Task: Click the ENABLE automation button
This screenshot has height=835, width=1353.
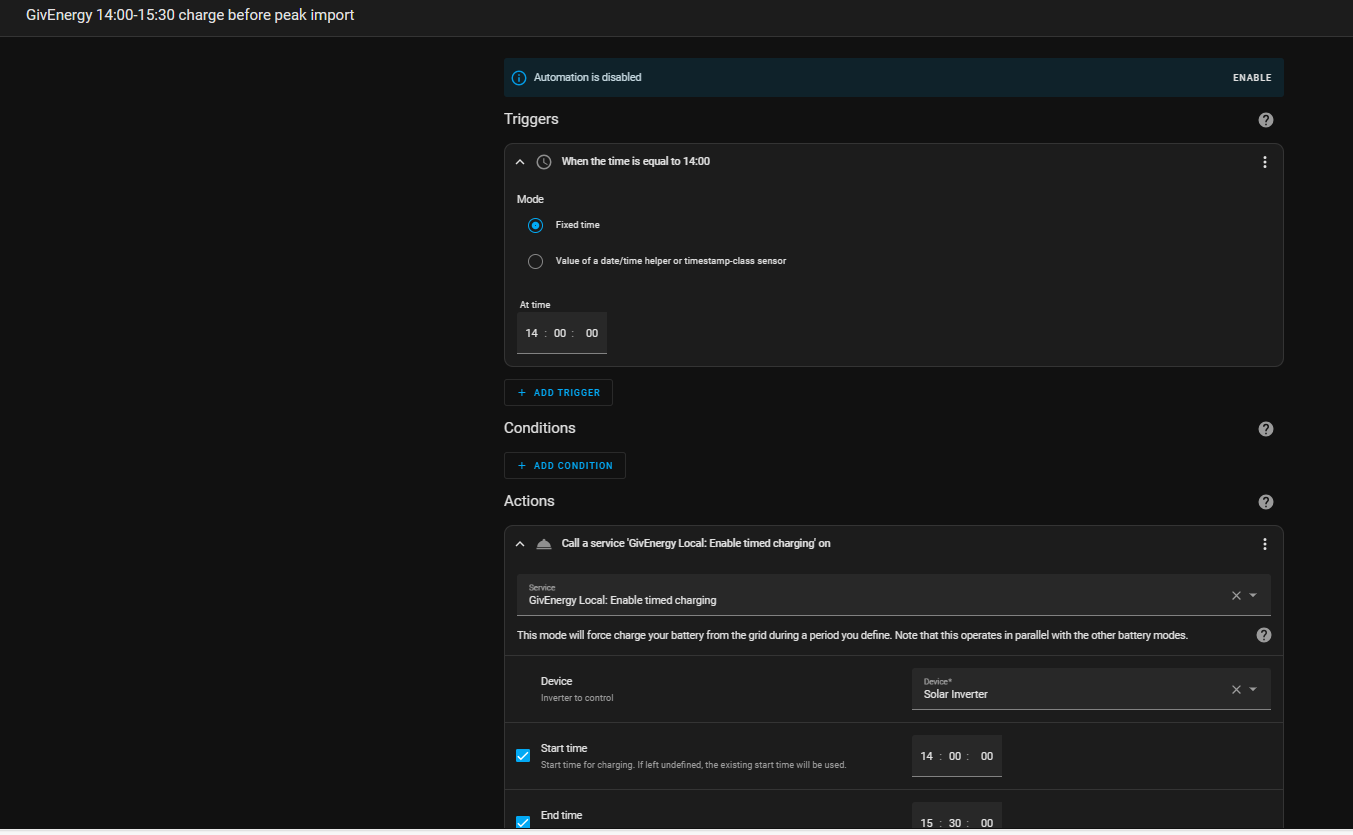Action: [x=1252, y=78]
